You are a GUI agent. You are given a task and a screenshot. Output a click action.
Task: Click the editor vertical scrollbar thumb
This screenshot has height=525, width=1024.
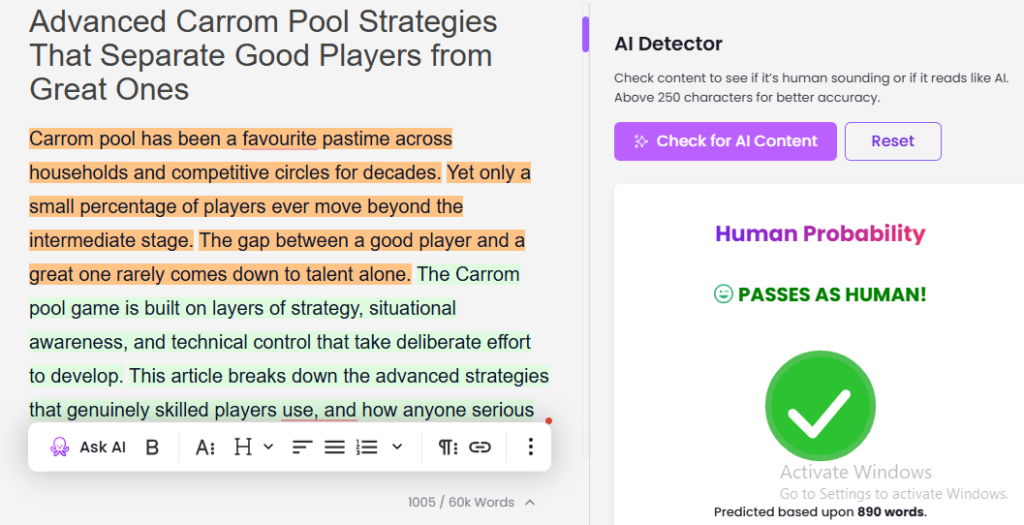coord(585,34)
